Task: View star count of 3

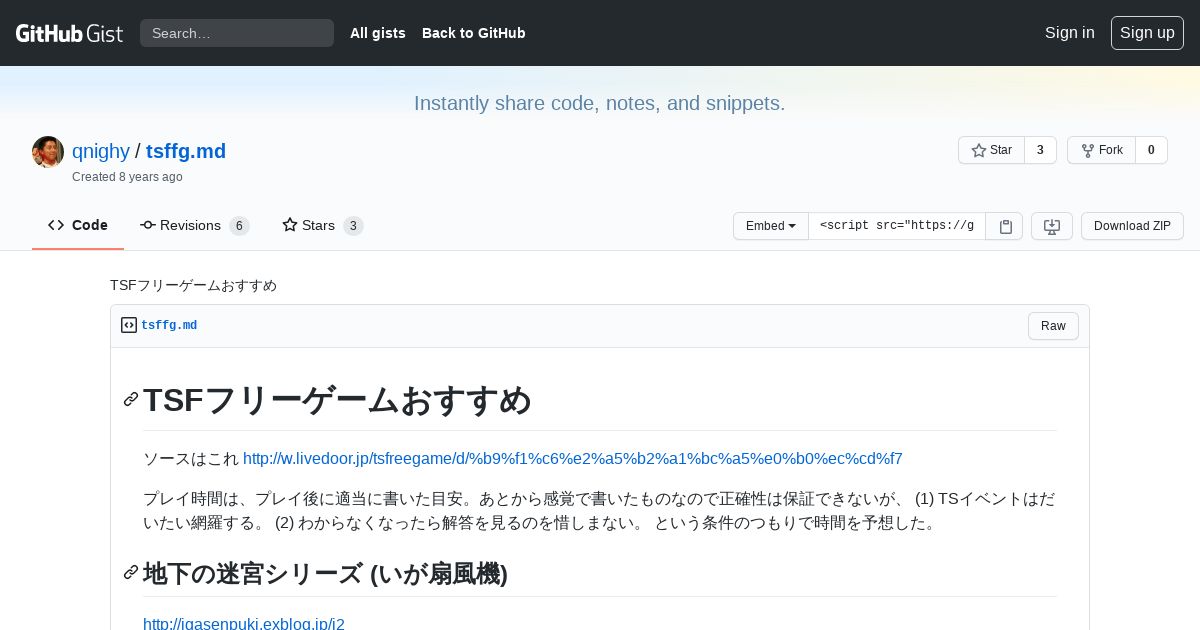Action: pos(1040,150)
